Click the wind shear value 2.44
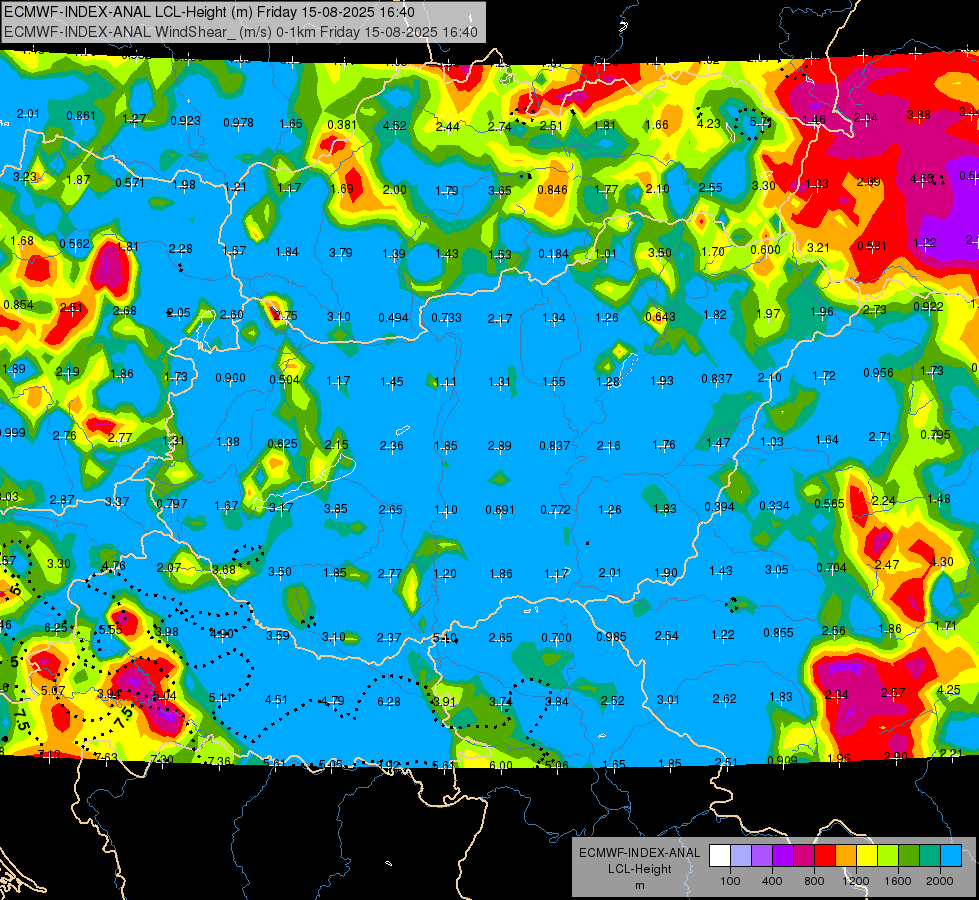 click(448, 127)
